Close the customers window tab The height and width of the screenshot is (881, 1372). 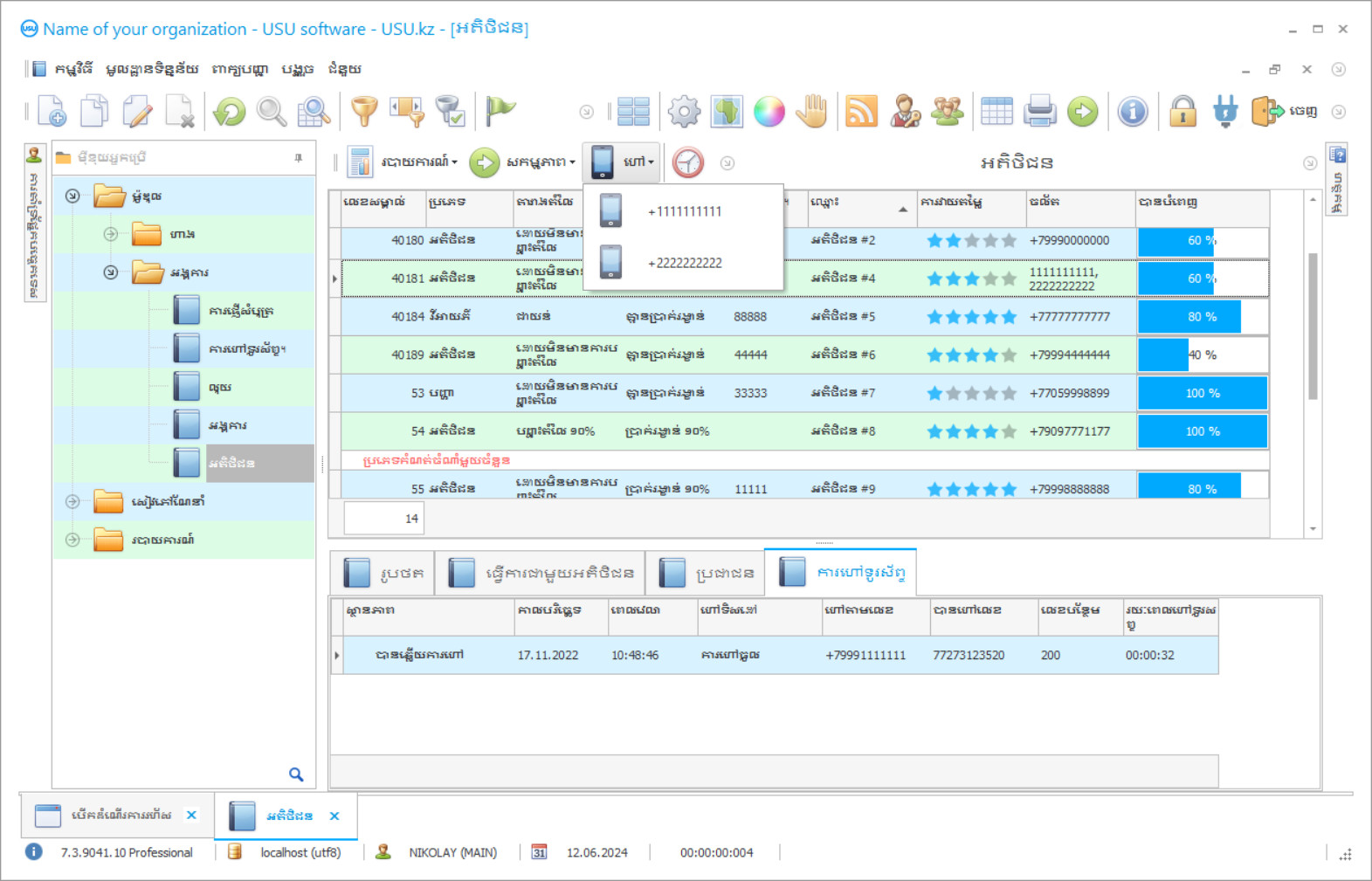pyautogui.click(x=334, y=816)
